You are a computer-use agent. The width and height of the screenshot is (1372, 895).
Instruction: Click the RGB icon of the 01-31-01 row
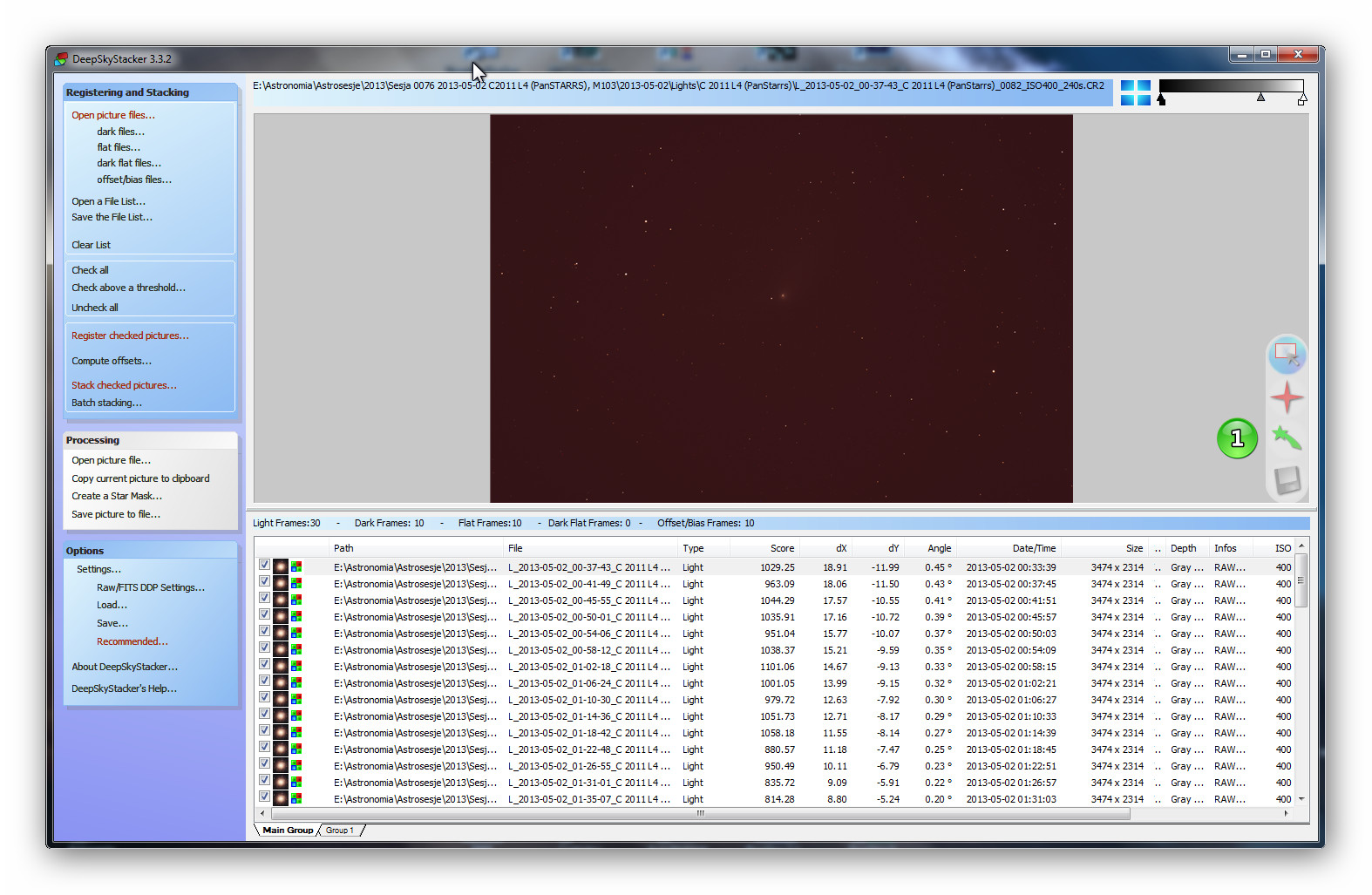[296, 782]
